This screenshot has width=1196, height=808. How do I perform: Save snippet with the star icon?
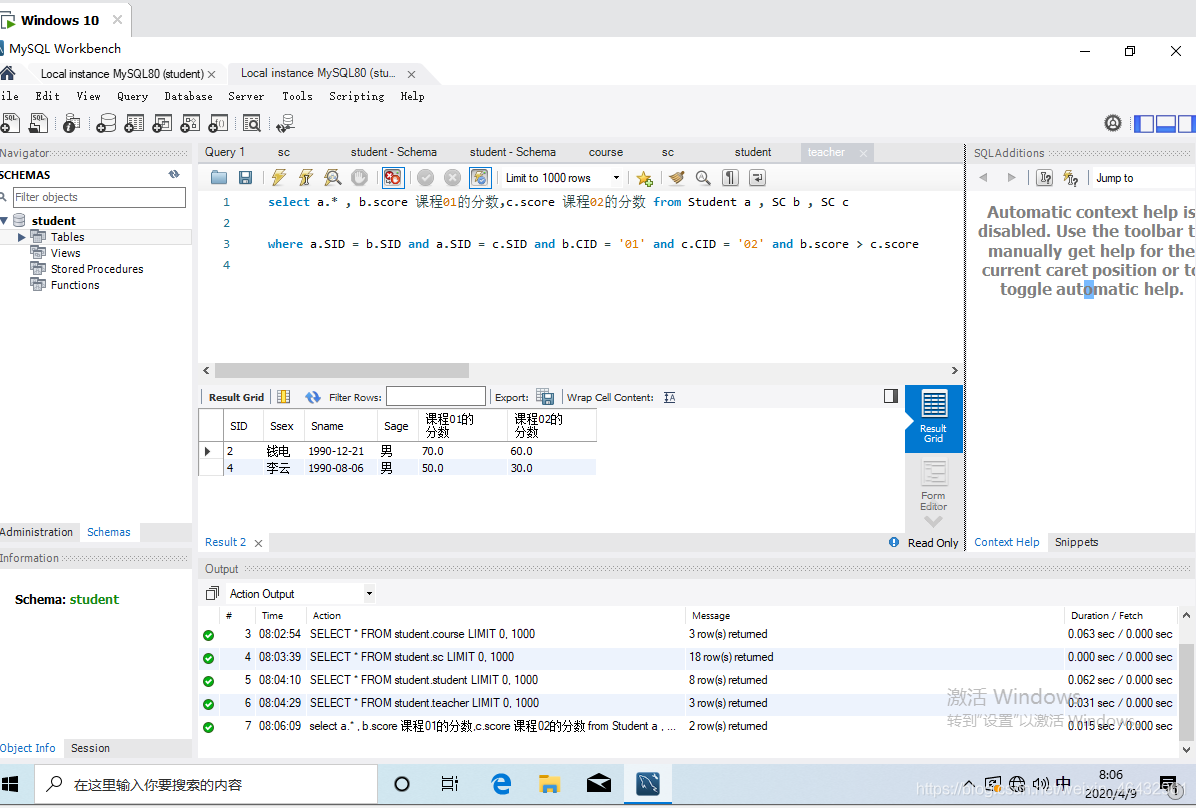point(645,178)
